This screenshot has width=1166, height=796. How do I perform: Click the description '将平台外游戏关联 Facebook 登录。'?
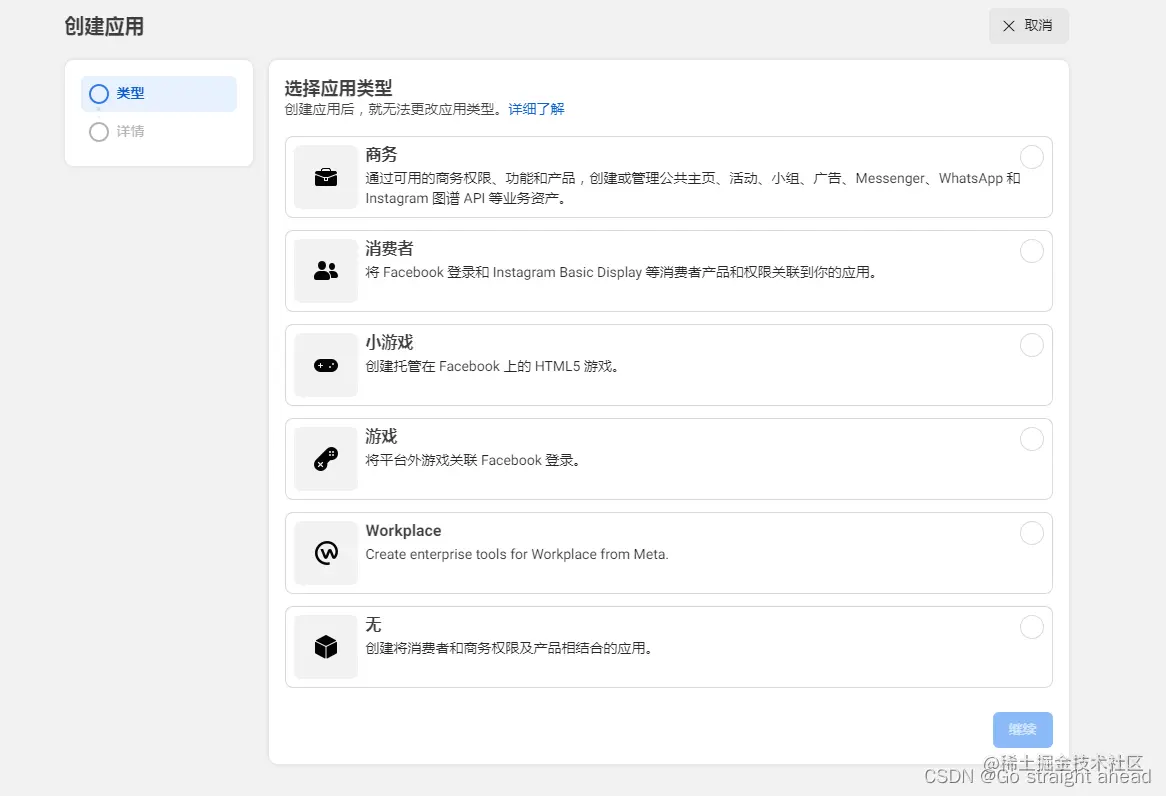click(x=473, y=460)
